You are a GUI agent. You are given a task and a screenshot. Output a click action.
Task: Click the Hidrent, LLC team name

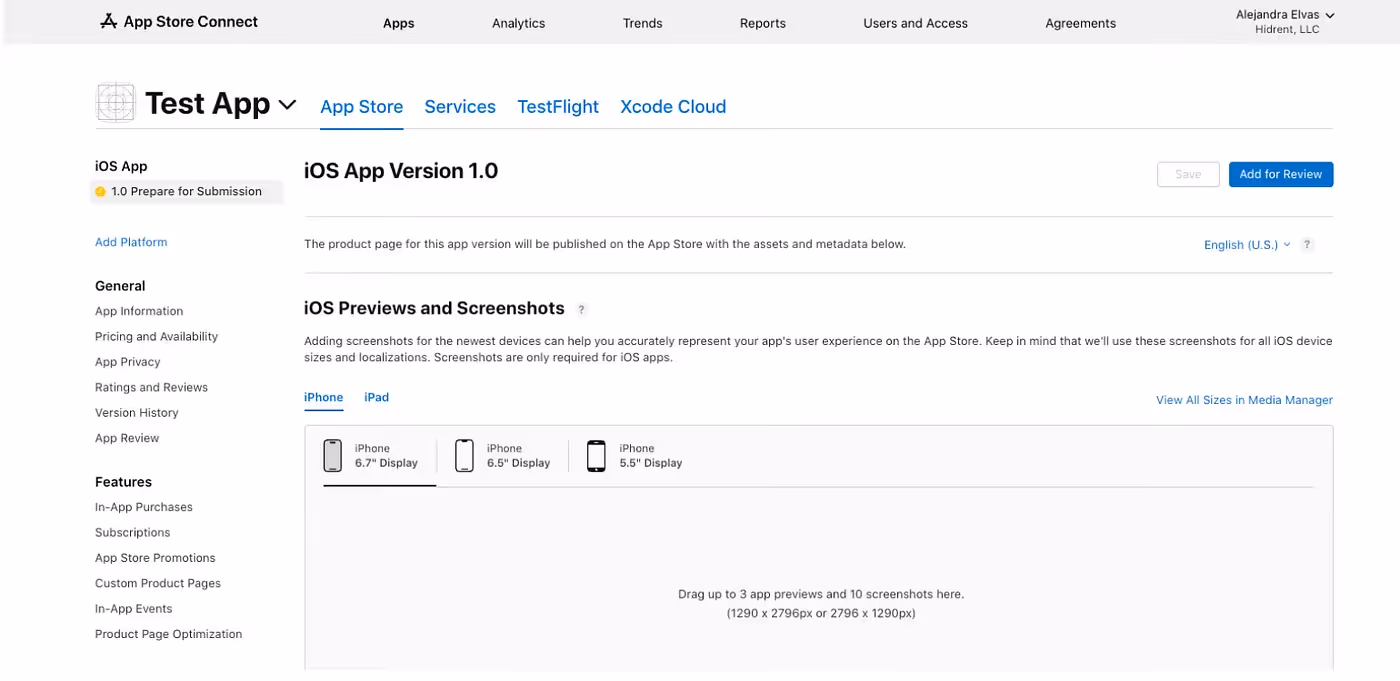click(x=1287, y=30)
